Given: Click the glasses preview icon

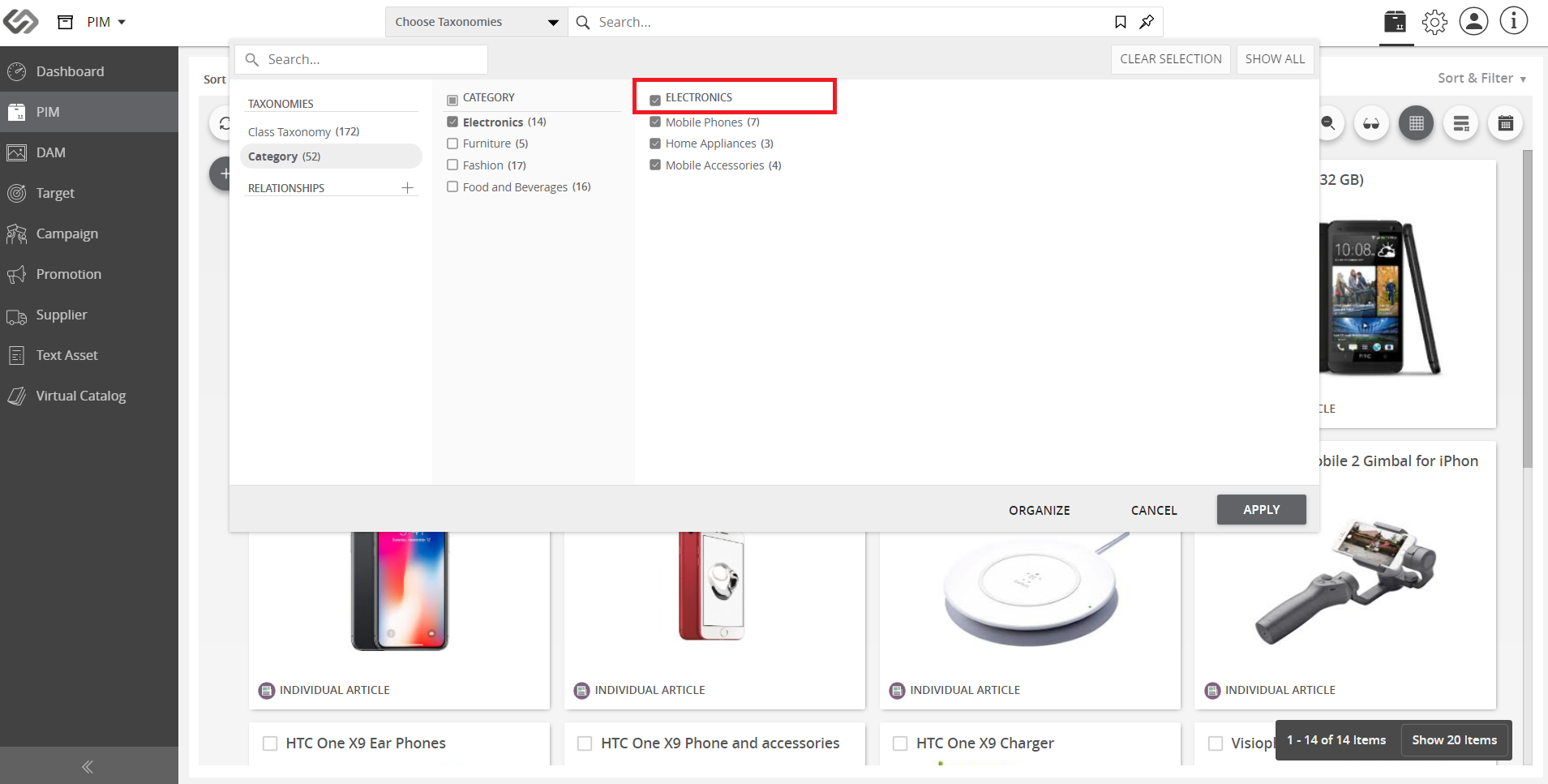Looking at the screenshot, I should [1371, 123].
